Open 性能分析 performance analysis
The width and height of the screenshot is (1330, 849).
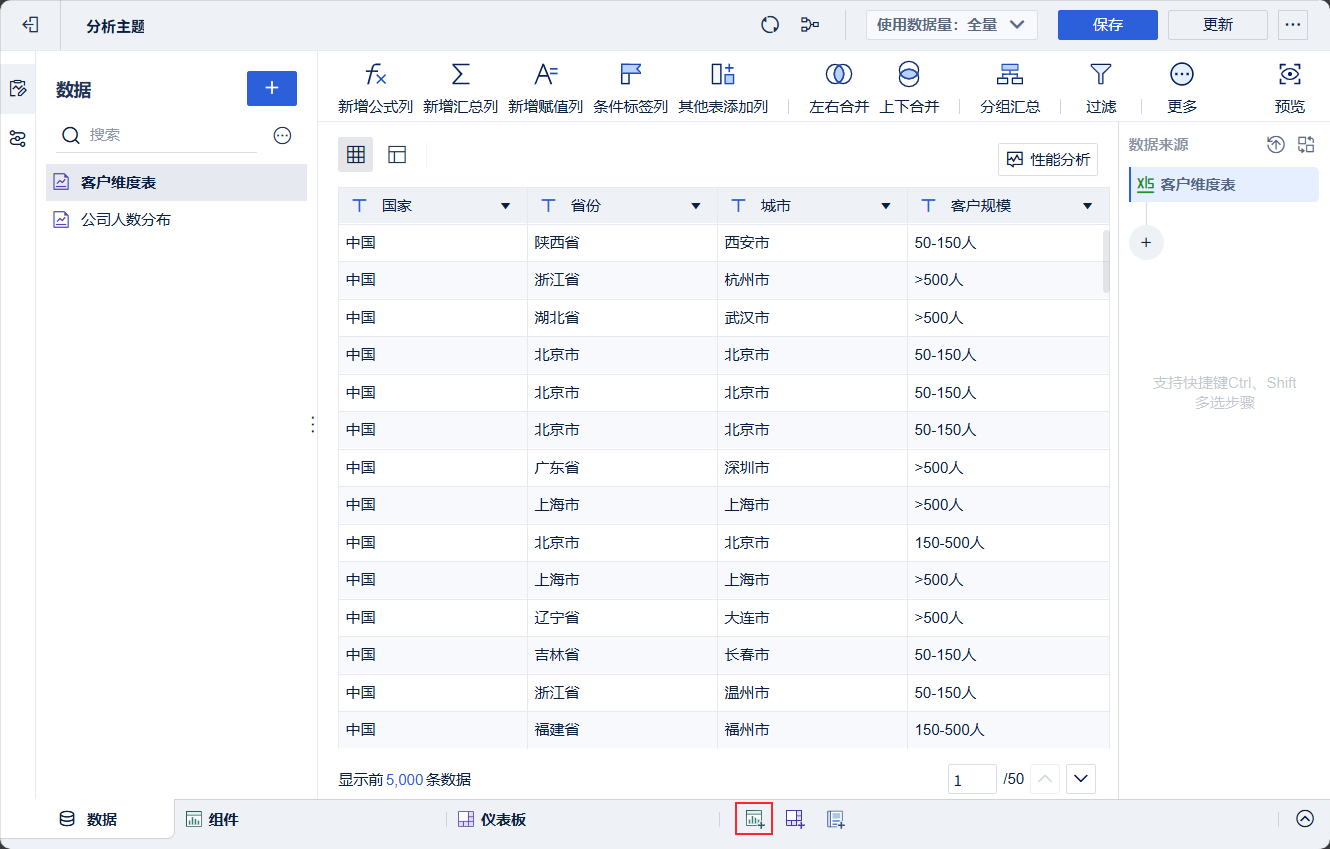coord(1048,159)
